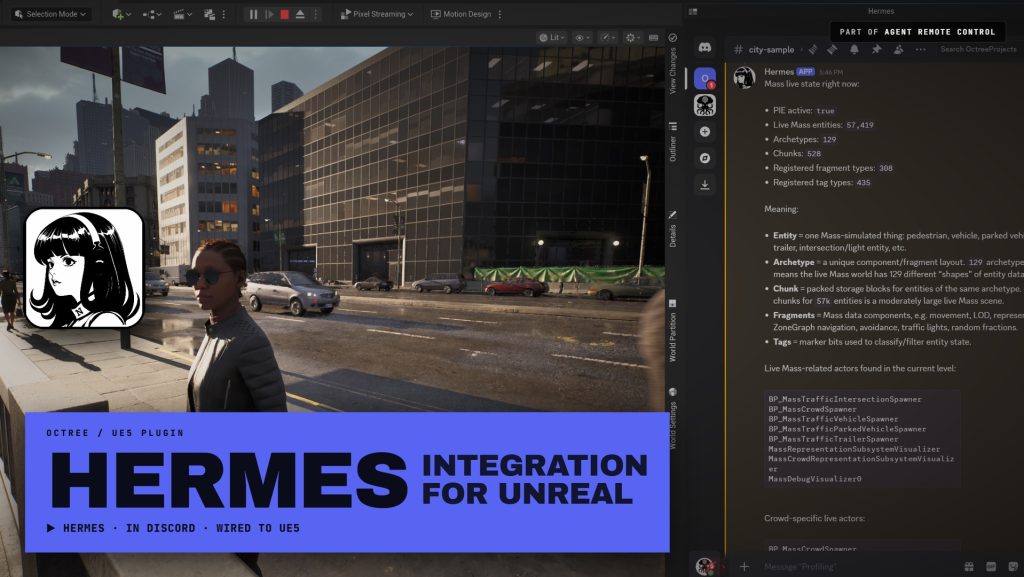Open the Details side tab
The height and width of the screenshot is (577, 1024).
tap(673, 229)
